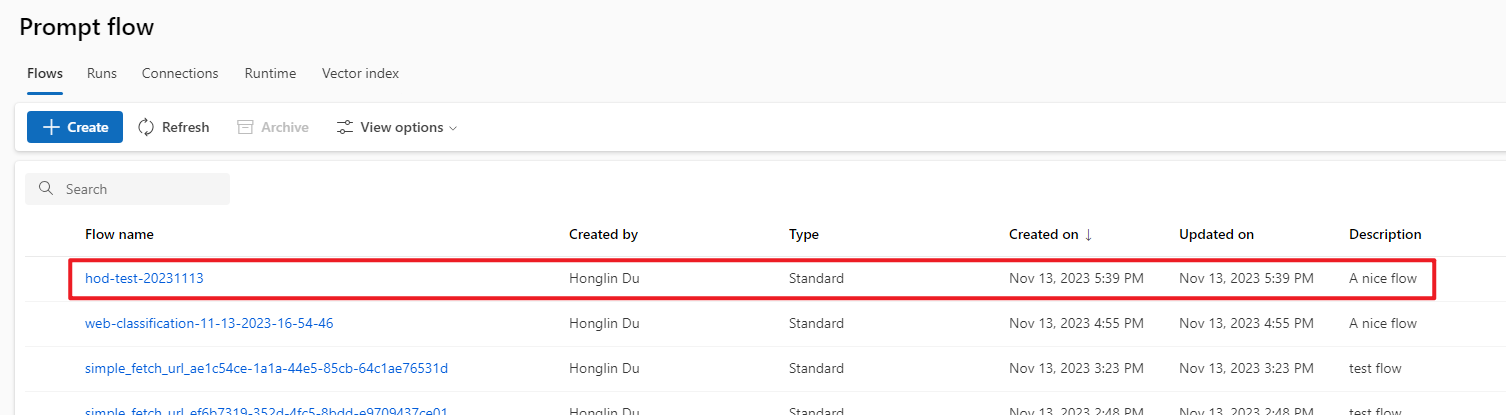Click the View options sliders icon
Viewport: 1506px width, 415px height.
[x=345, y=127]
